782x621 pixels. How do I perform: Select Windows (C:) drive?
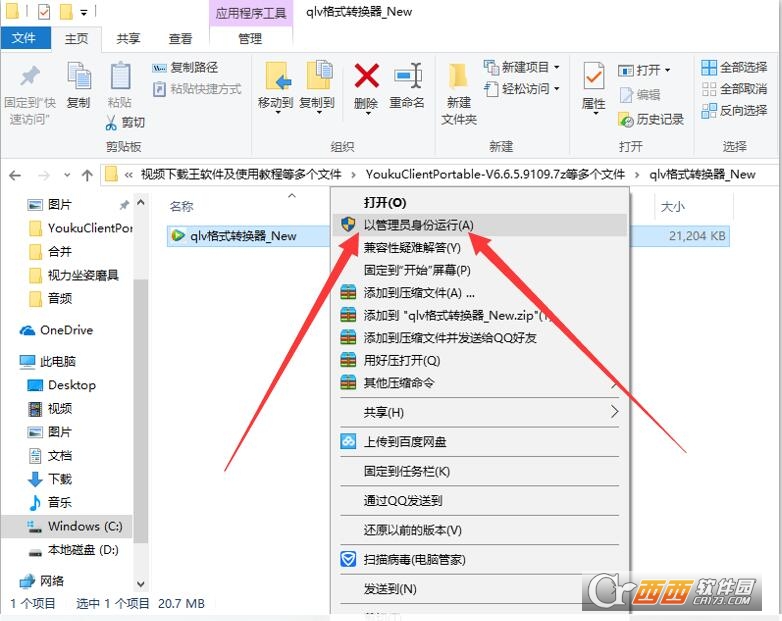[x=67, y=526]
